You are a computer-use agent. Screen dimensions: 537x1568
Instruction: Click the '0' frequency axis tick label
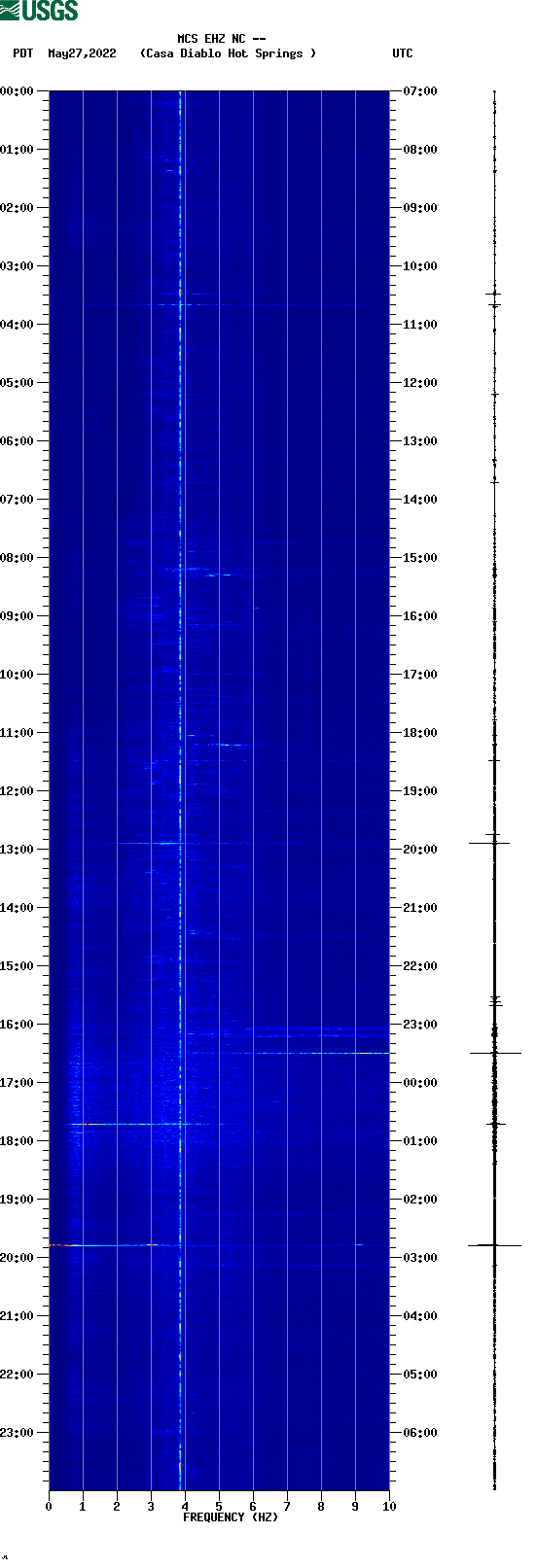click(x=49, y=1507)
